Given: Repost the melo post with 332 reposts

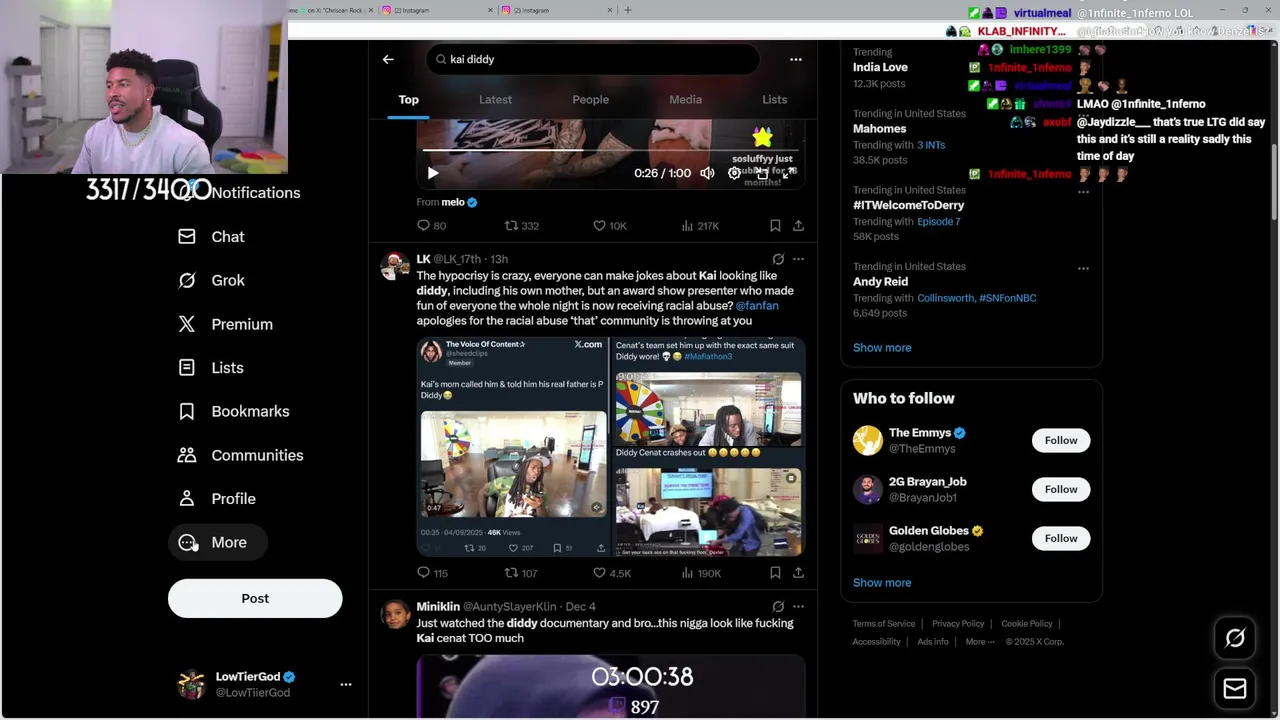Looking at the screenshot, I should (x=521, y=226).
